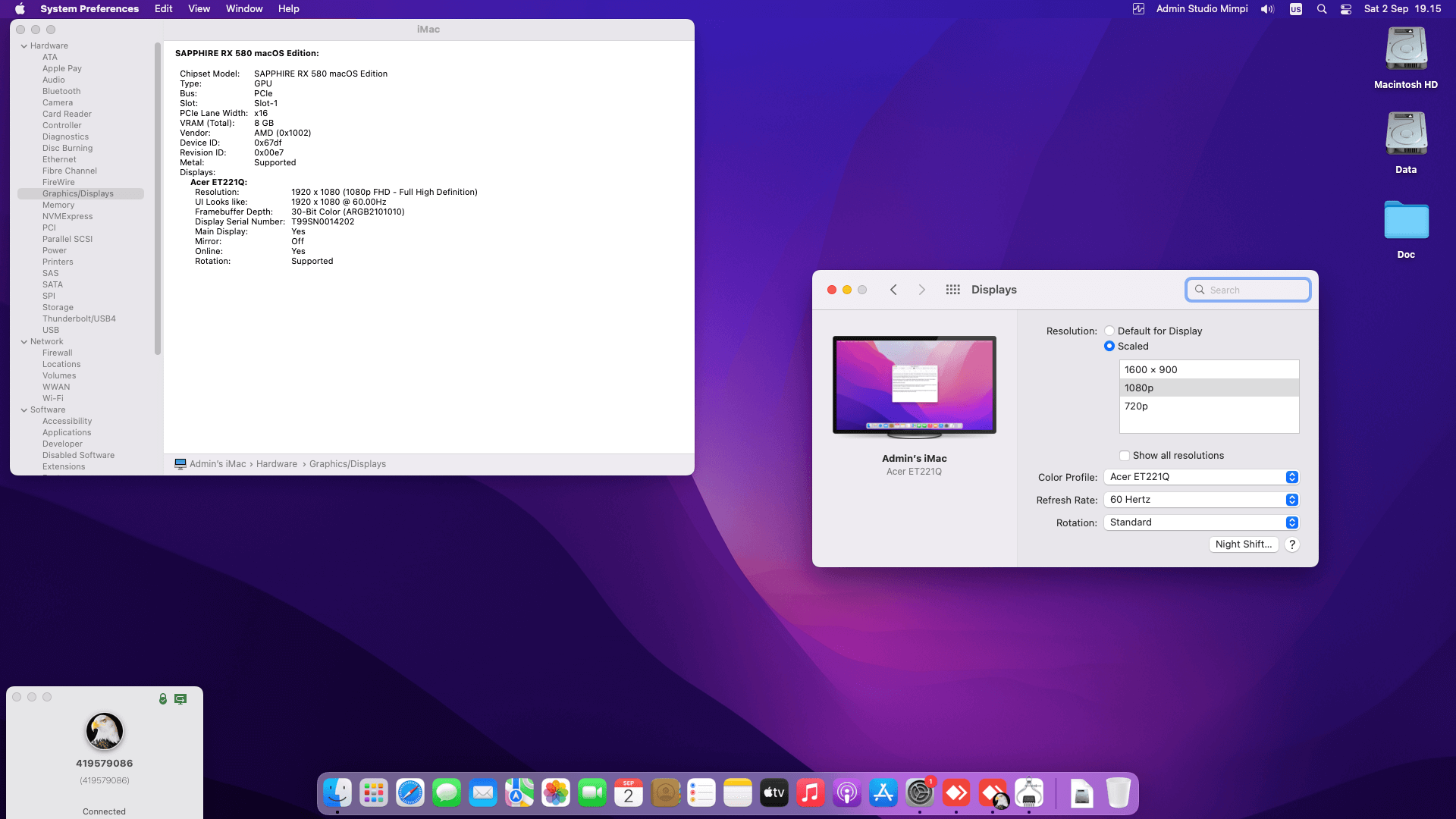Click the Displays search field
1456x819 pixels.
point(1248,290)
